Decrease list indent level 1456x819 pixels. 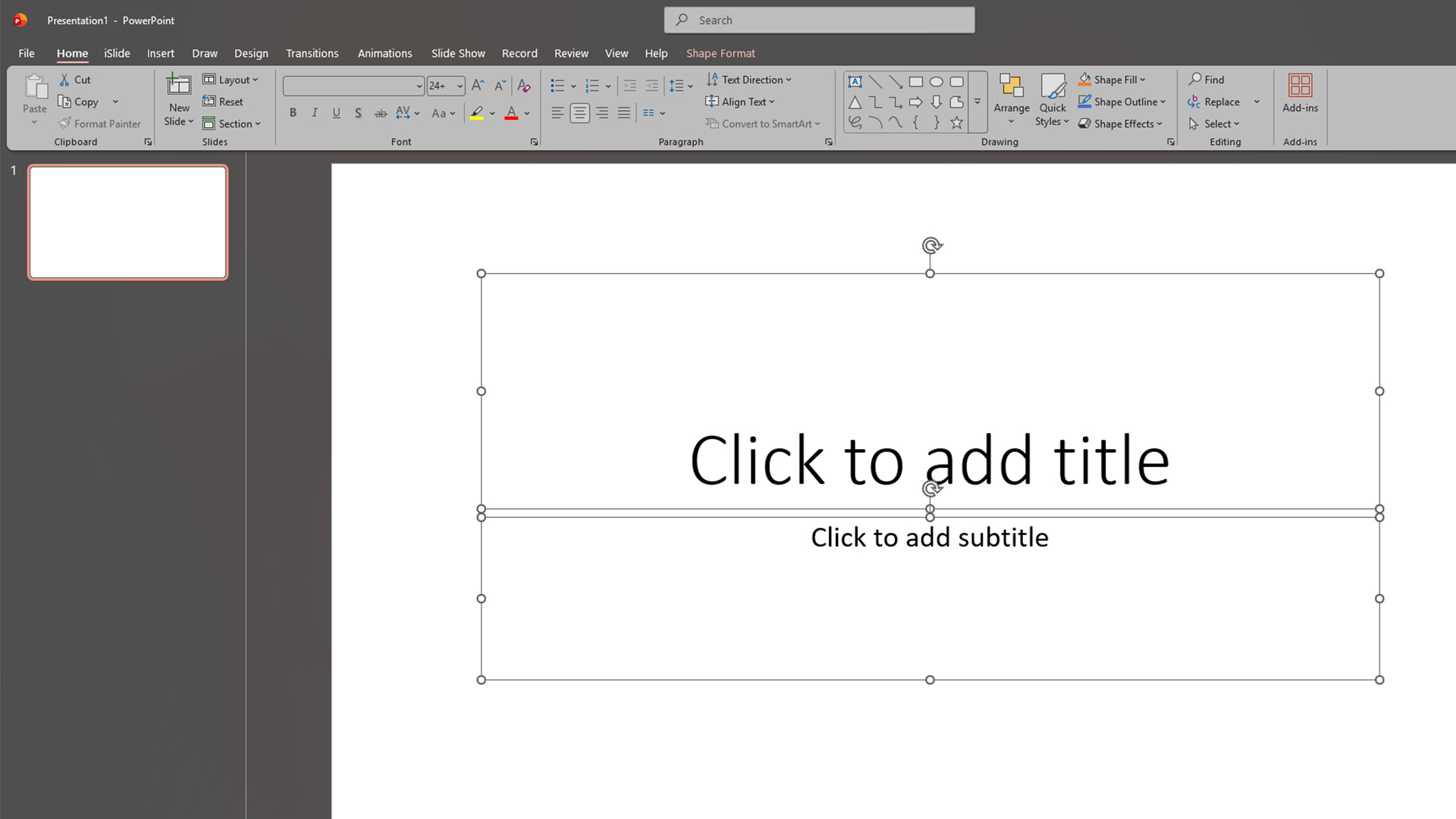point(629,86)
